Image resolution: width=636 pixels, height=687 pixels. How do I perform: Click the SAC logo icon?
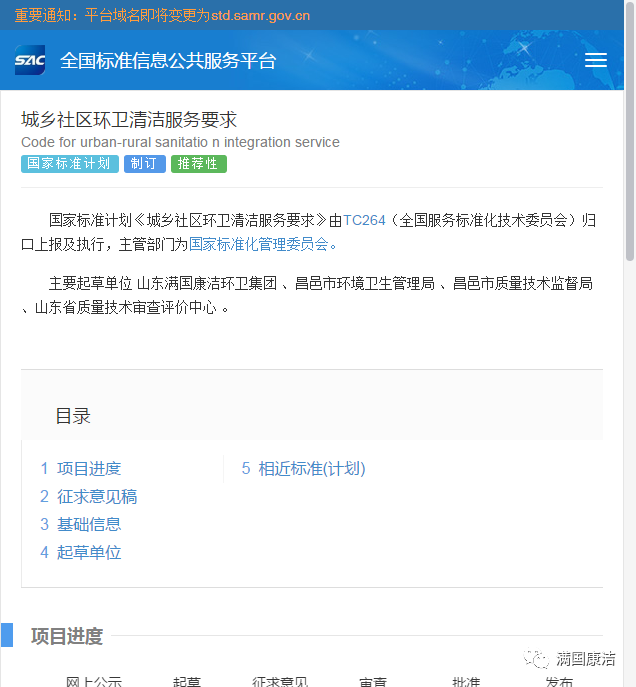click(x=30, y=60)
